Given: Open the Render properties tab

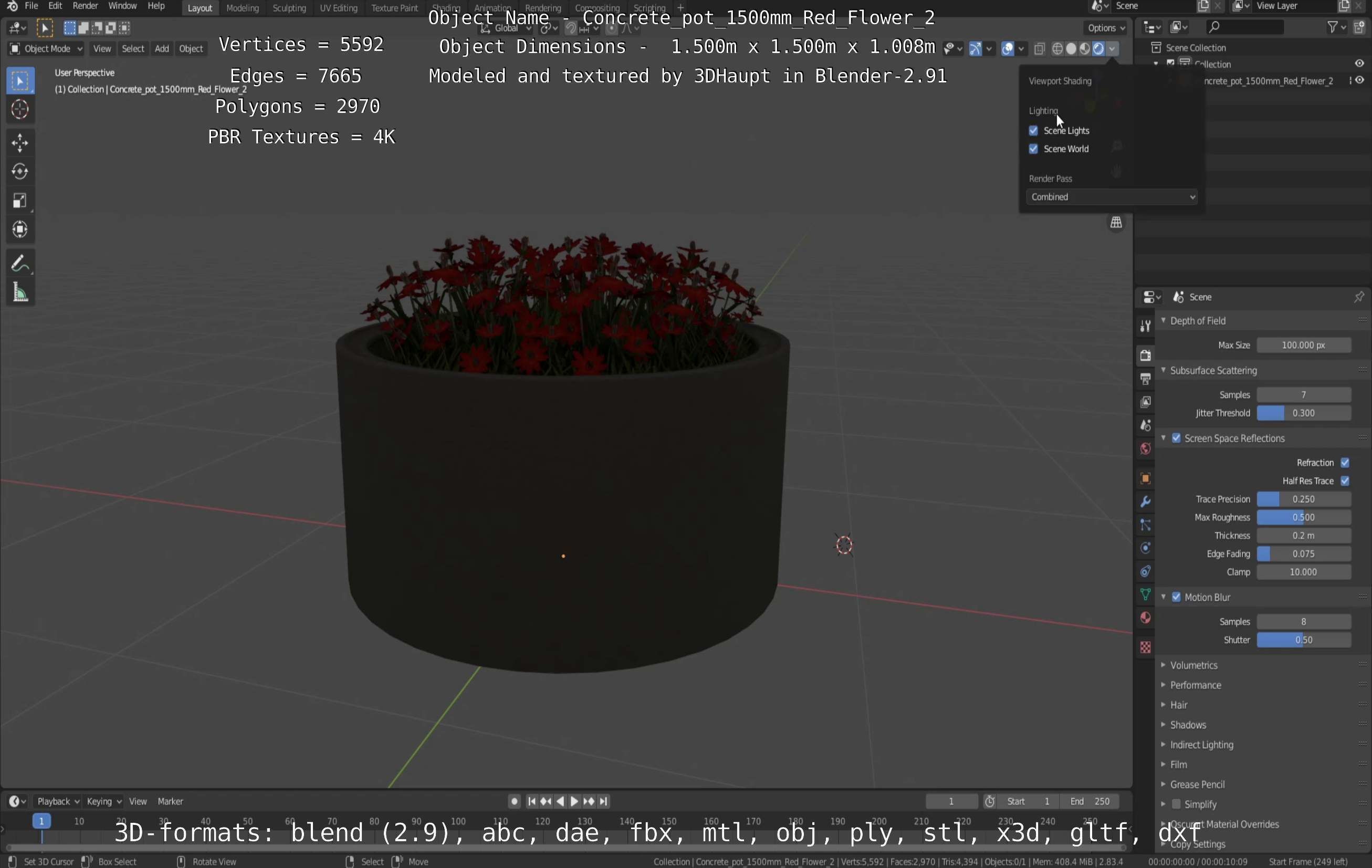Looking at the screenshot, I should pos(1145,355).
